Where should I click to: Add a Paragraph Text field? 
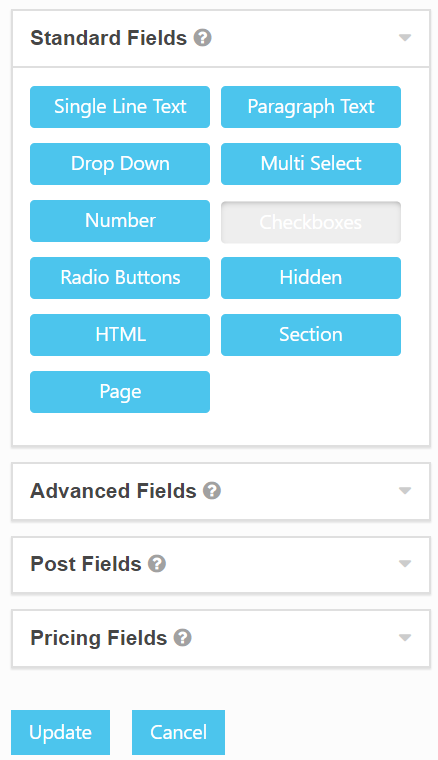[x=311, y=107]
